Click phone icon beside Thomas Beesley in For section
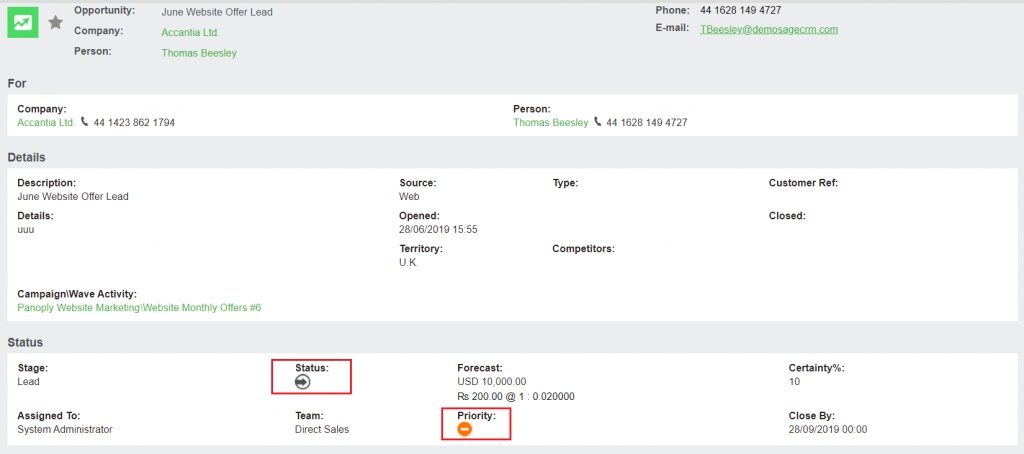The height and width of the screenshot is (454, 1024). click(598, 122)
